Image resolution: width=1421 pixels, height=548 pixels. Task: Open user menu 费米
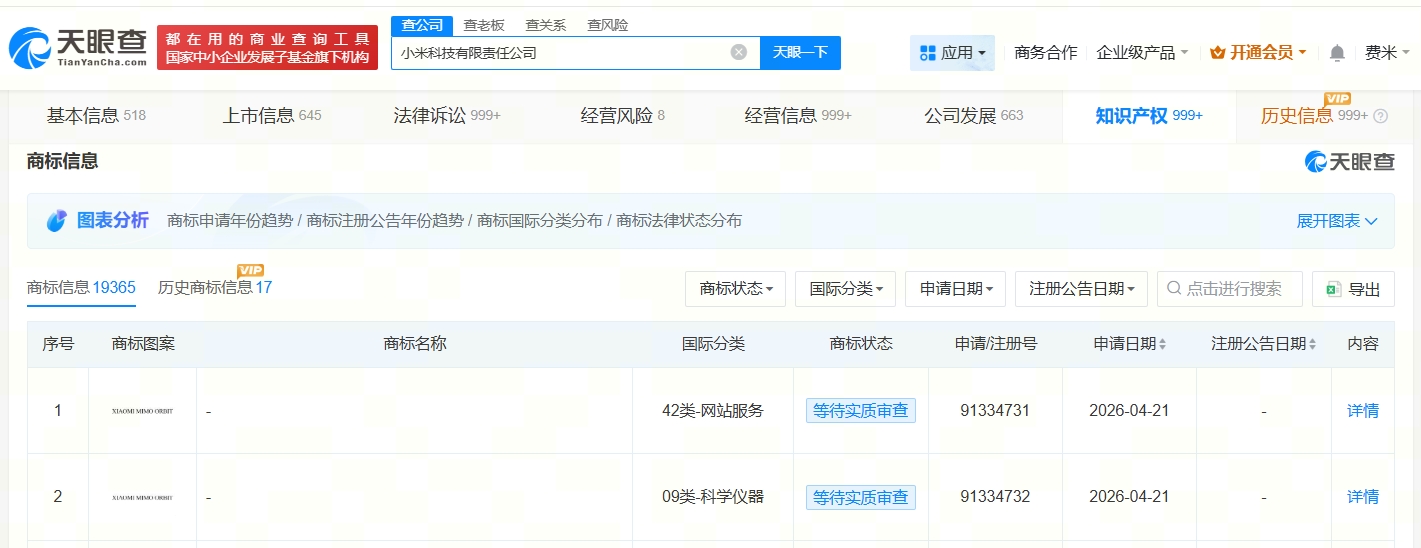click(1388, 52)
